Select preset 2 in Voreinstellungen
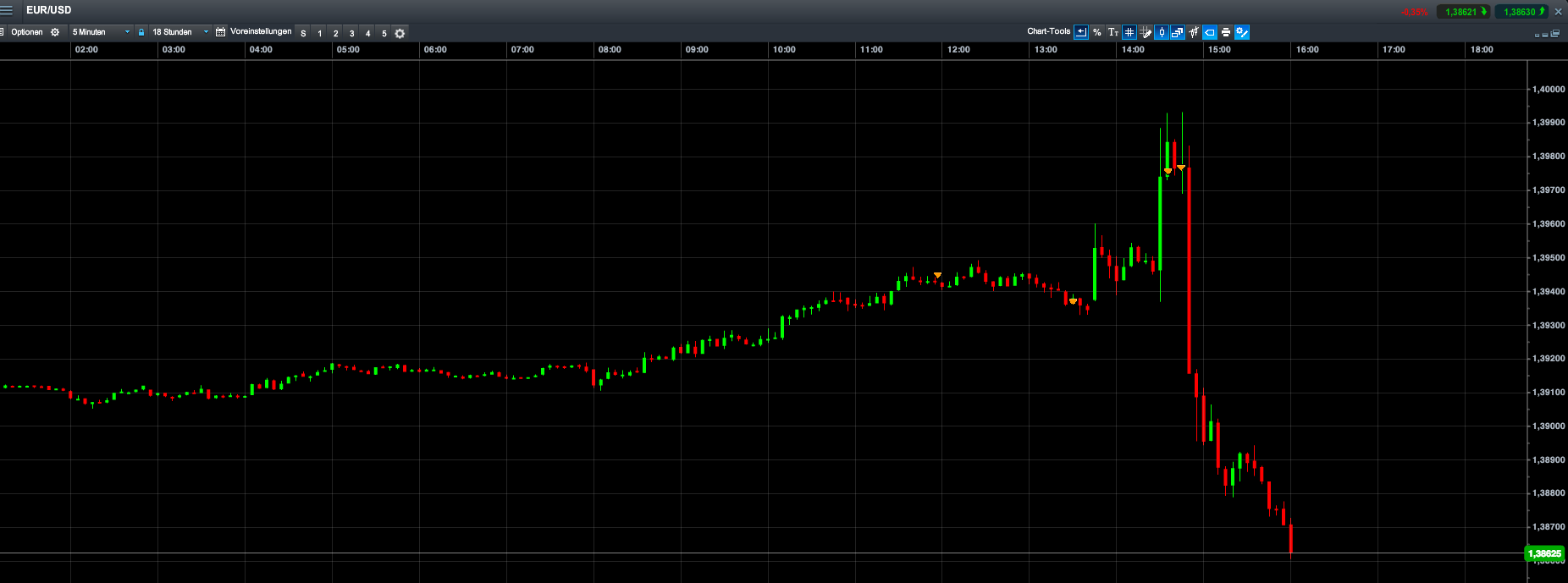The image size is (1568, 583). click(x=336, y=33)
